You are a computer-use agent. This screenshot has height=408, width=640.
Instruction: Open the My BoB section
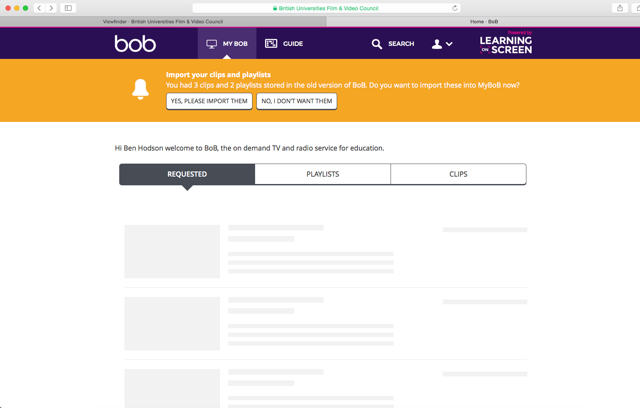[227, 44]
